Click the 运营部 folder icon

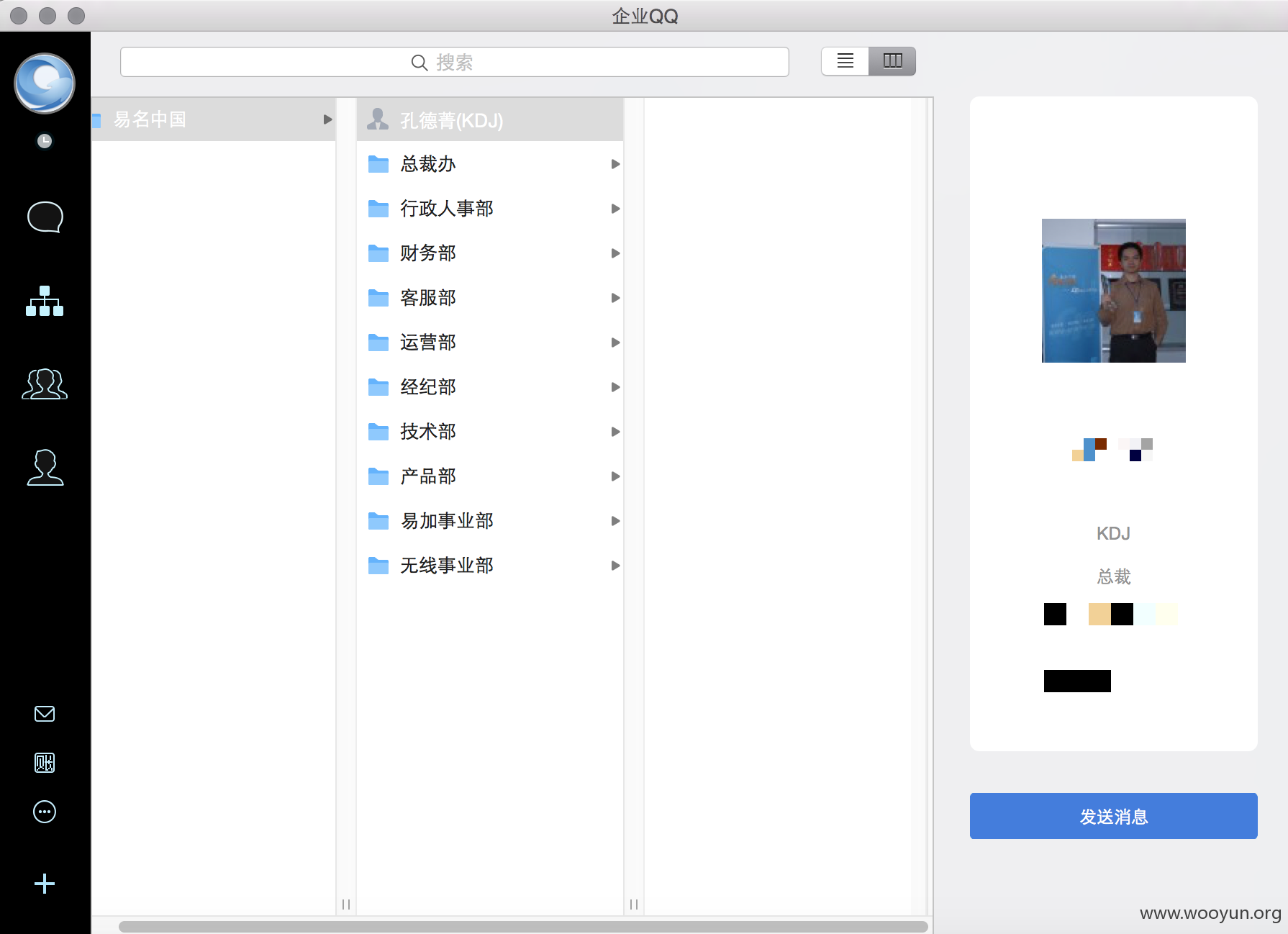click(x=378, y=343)
